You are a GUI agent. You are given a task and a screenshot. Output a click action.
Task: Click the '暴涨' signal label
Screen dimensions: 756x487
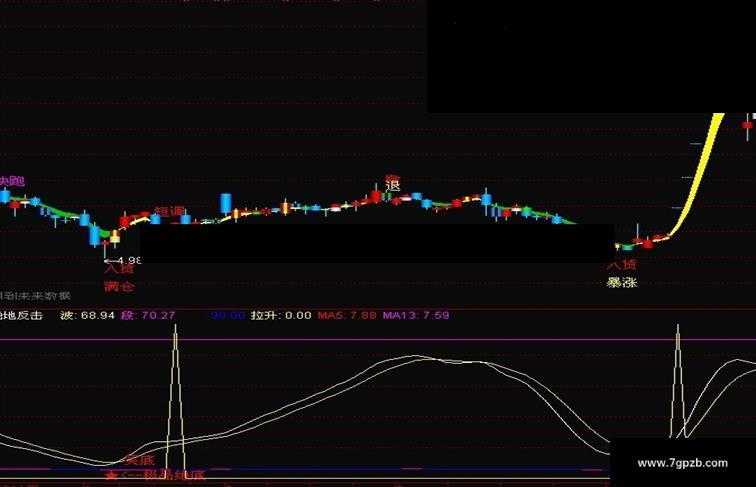[x=621, y=282]
